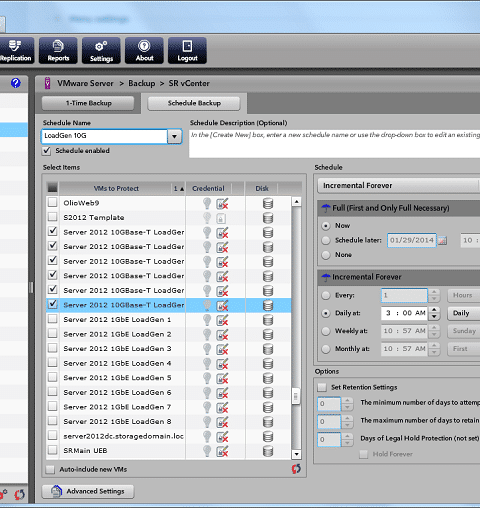Select the Monthly at radio button

click(x=326, y=349)
